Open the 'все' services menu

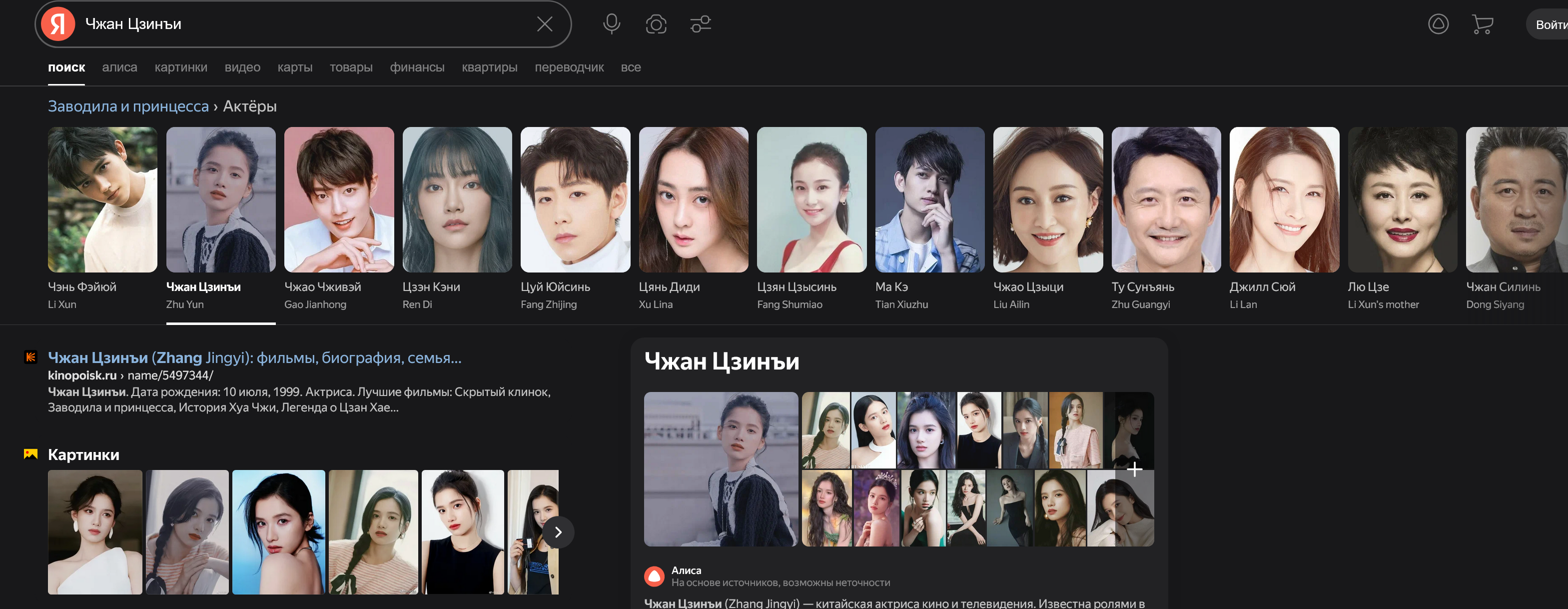coord(630,67)
